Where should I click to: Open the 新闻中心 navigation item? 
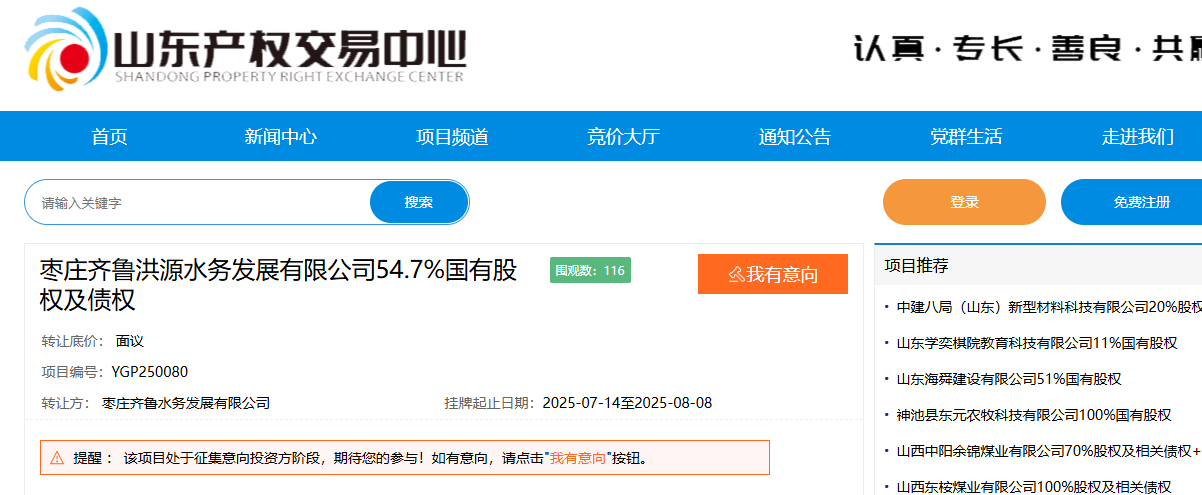point(281,137)
